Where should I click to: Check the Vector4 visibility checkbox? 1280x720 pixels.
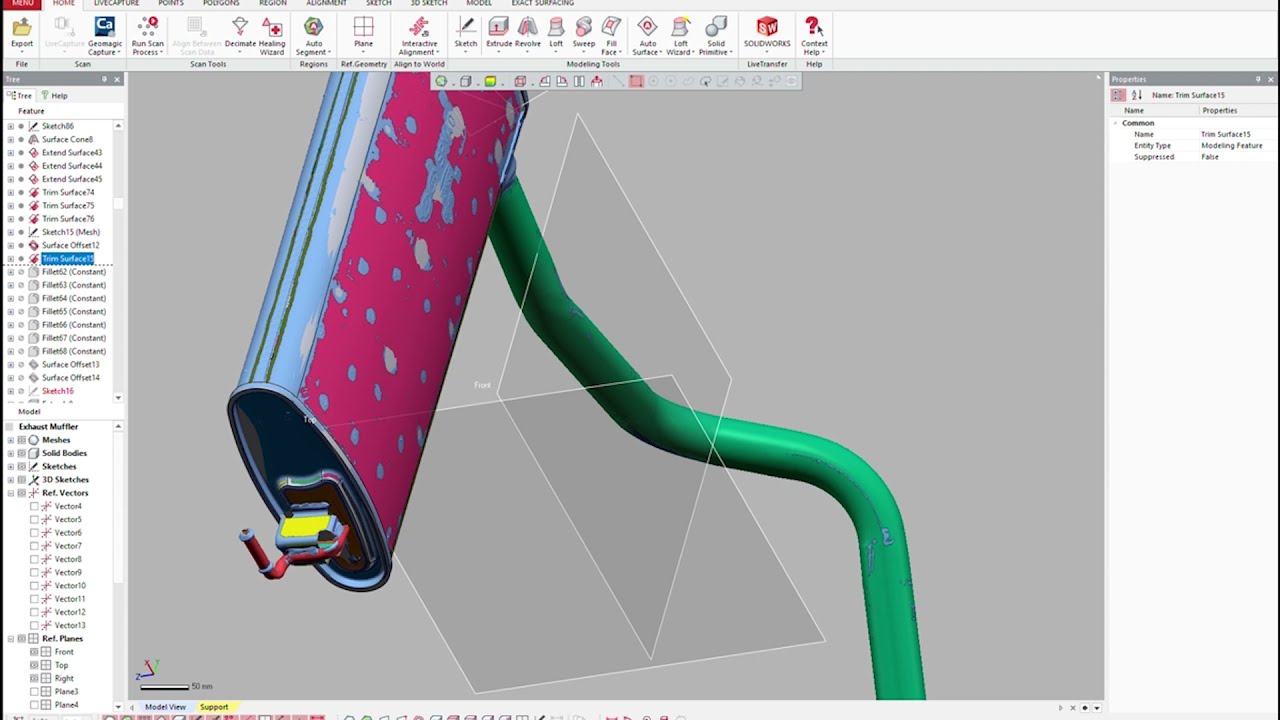[x=34, y=506]
